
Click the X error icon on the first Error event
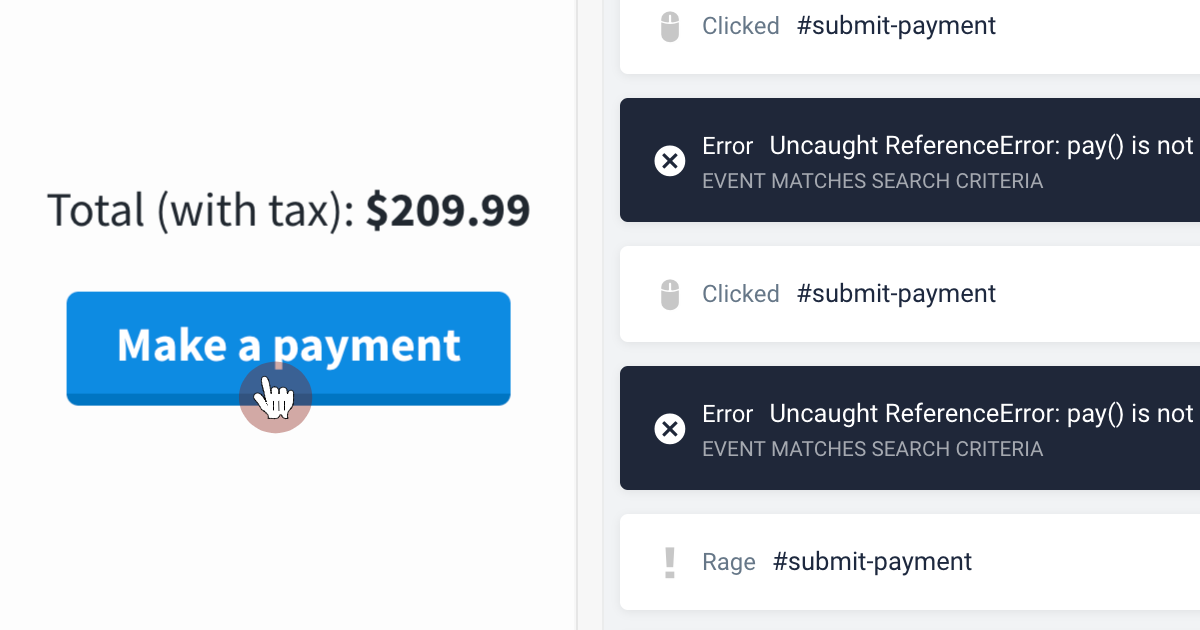[670, 160]
